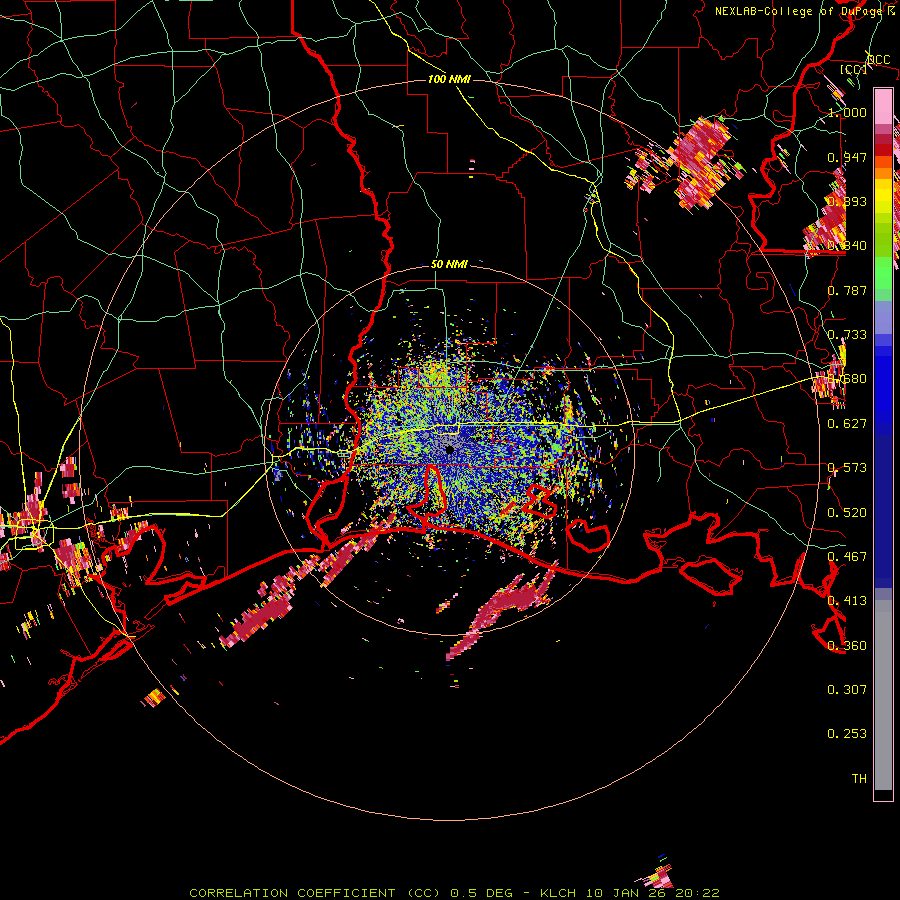900x900 pixels.
Task: Select the 0.733 scale value
Action: 847,335
